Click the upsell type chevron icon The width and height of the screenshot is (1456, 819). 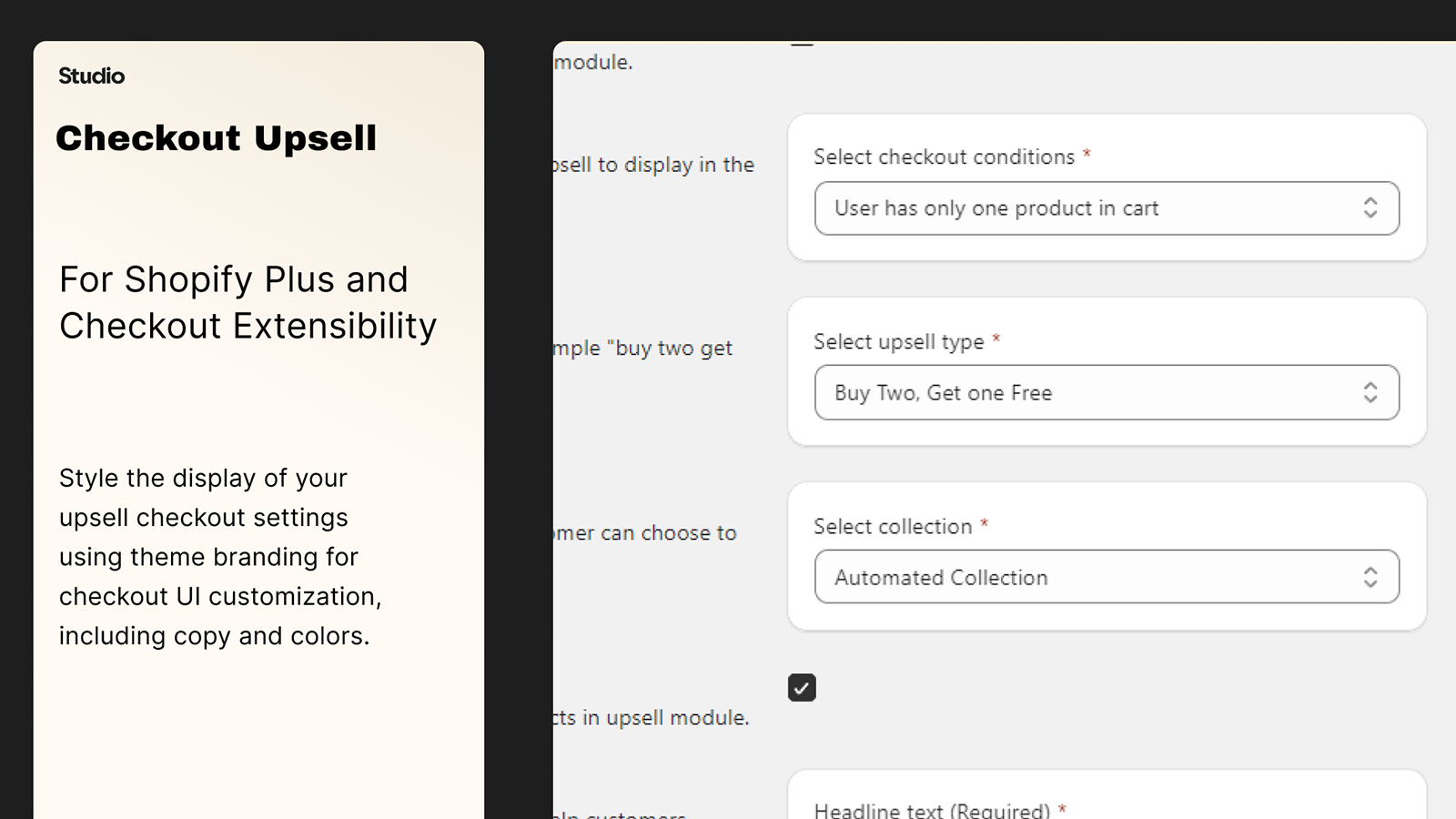[1370, 392]
